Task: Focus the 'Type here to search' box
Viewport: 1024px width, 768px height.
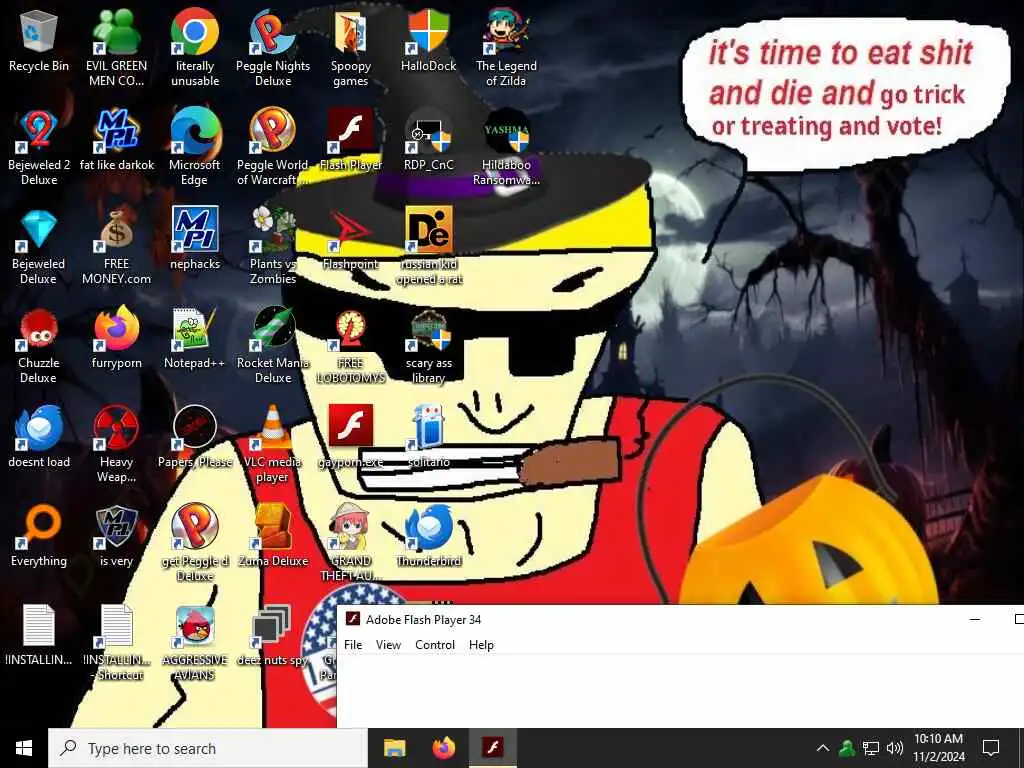Action: coord(208,748)
